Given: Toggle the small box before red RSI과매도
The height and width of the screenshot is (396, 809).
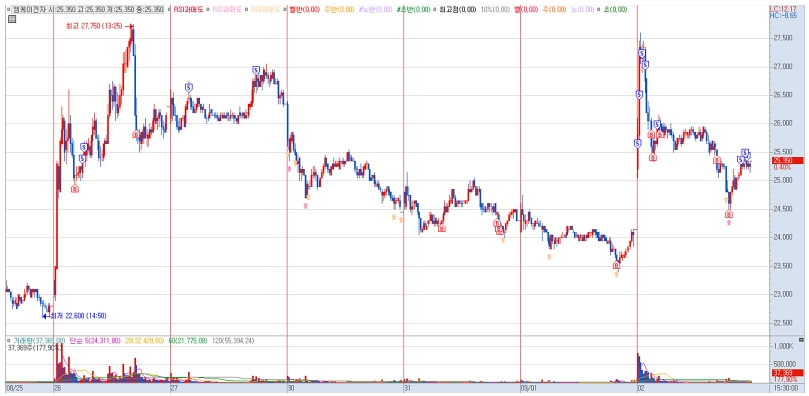Looking at the screenshot, I should point(169,10).
